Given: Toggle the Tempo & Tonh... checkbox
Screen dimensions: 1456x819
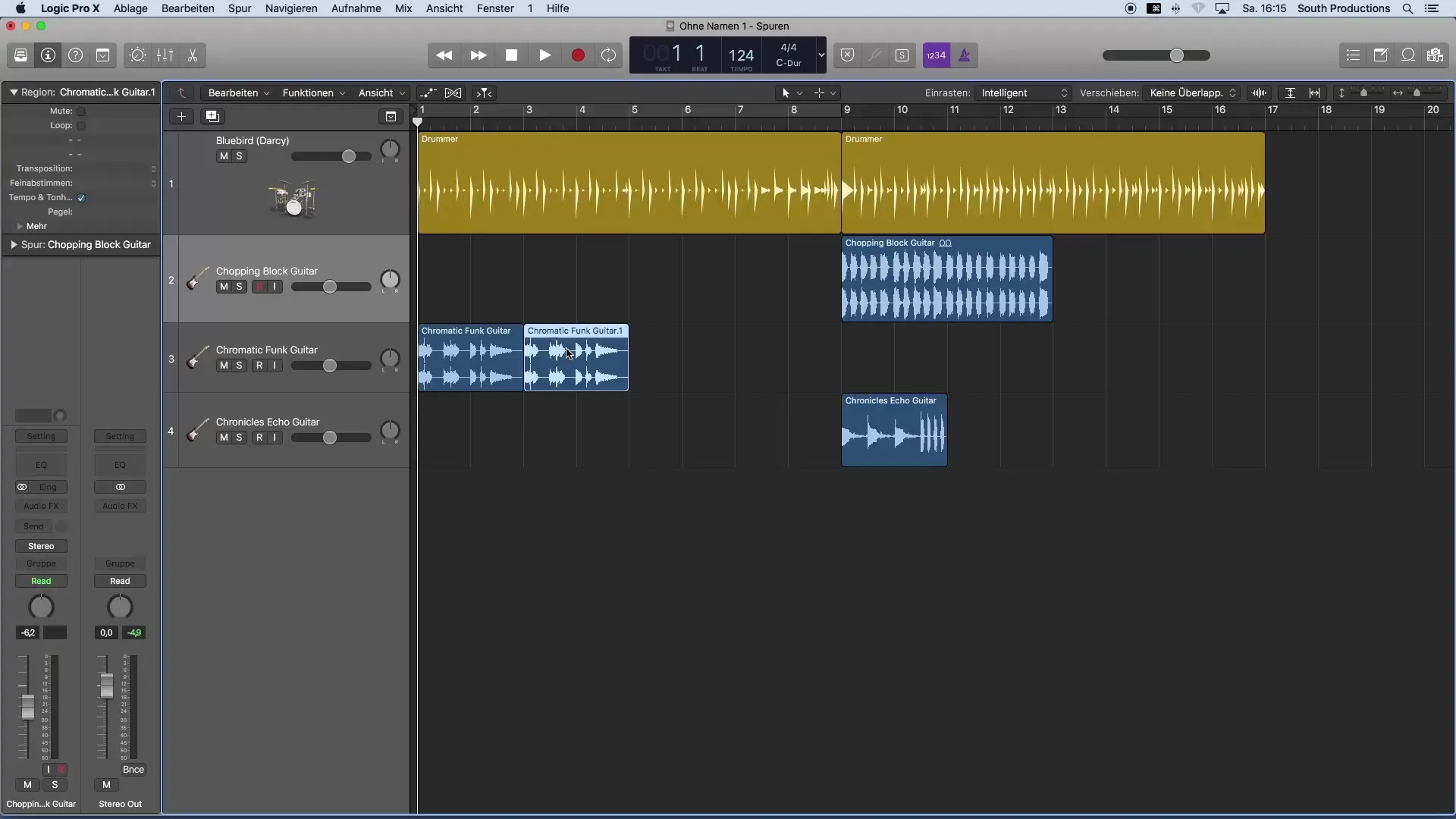Looking at the screenshot, I should click(81, 198).
